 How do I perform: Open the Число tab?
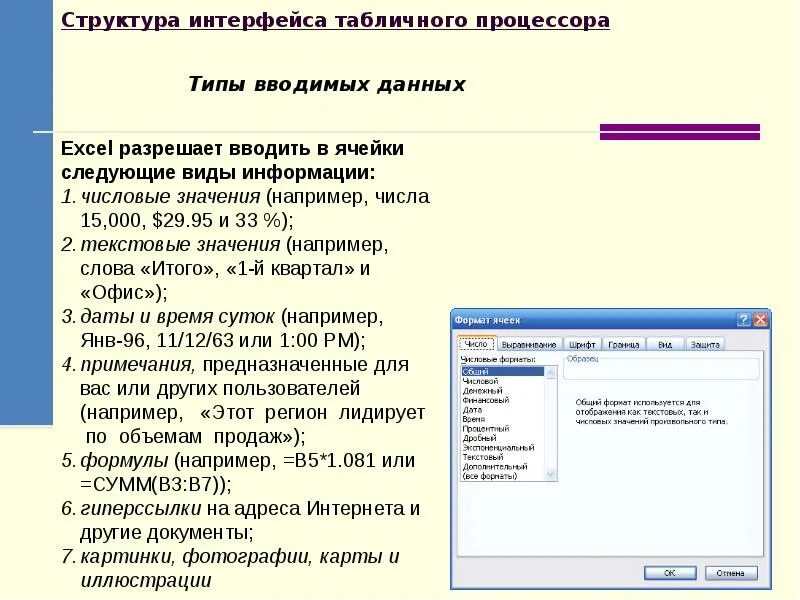[x=477, y=344]
